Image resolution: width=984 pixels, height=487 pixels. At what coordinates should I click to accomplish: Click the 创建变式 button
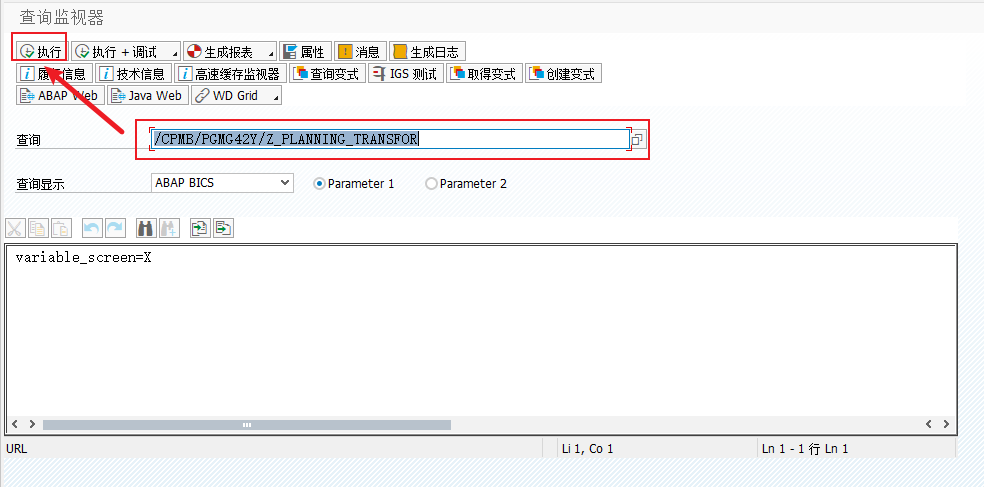pos(563,73)
